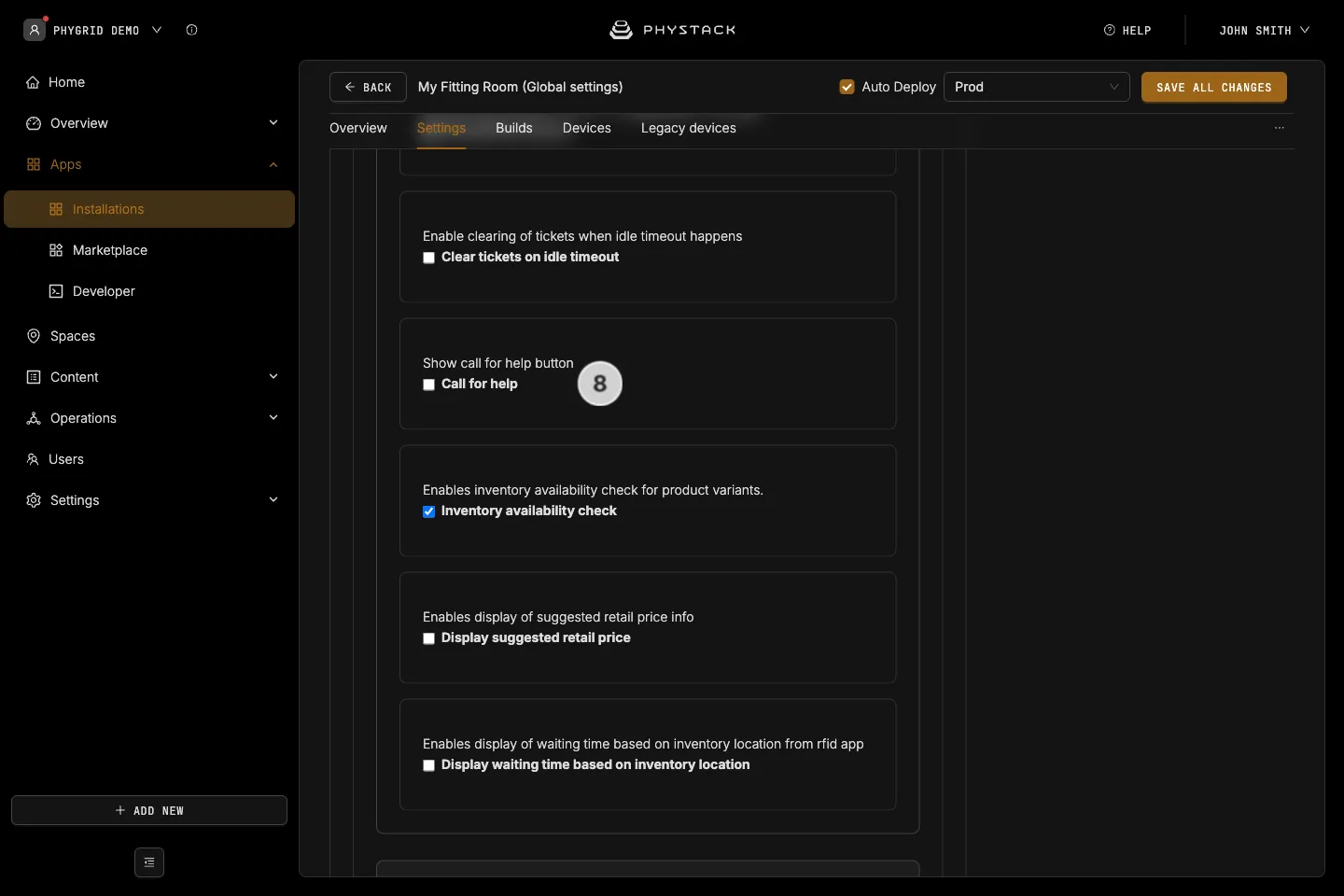Switch to the Overview tab
This screenshot has width=1344, height=896.
coord(358,128)
